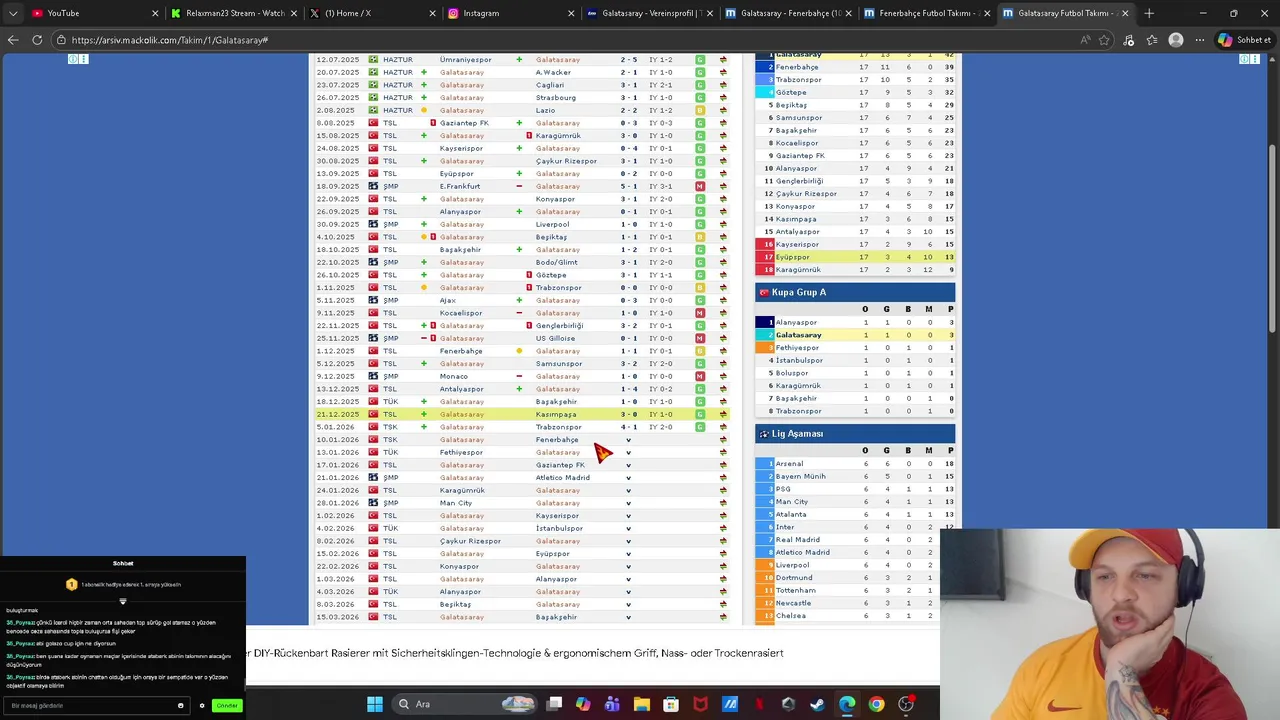Open Google Chrome from the taskbar
Viewport: 1280px width, 720px height.
click(876, 704)
